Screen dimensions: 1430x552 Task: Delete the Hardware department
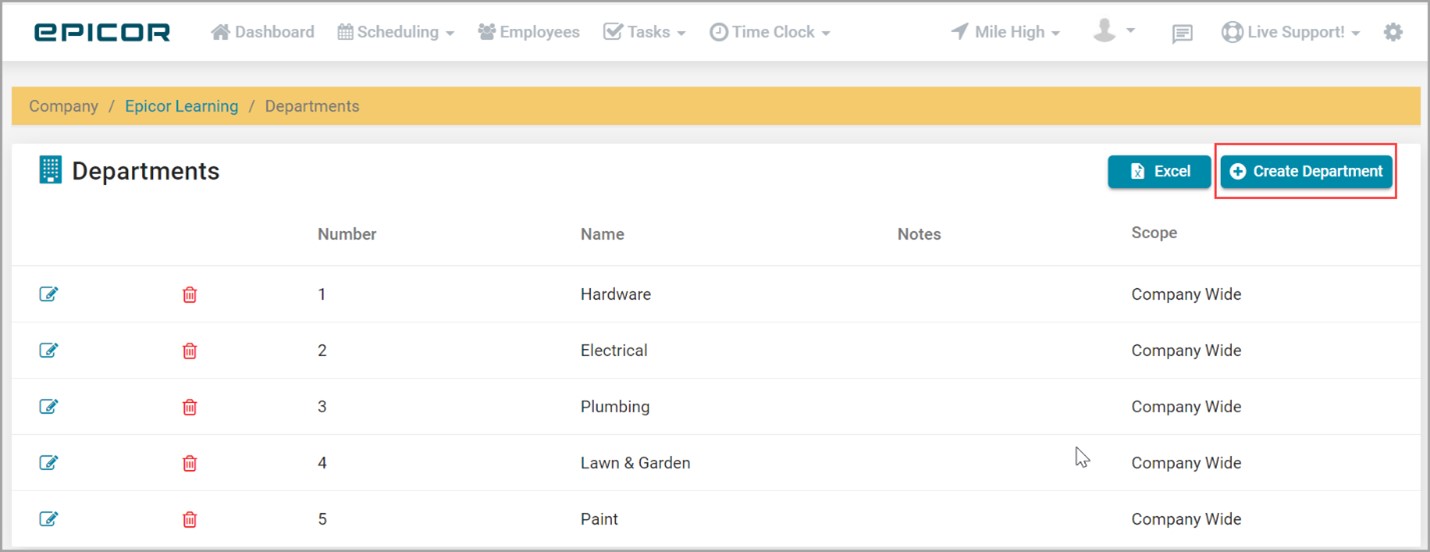189,294
